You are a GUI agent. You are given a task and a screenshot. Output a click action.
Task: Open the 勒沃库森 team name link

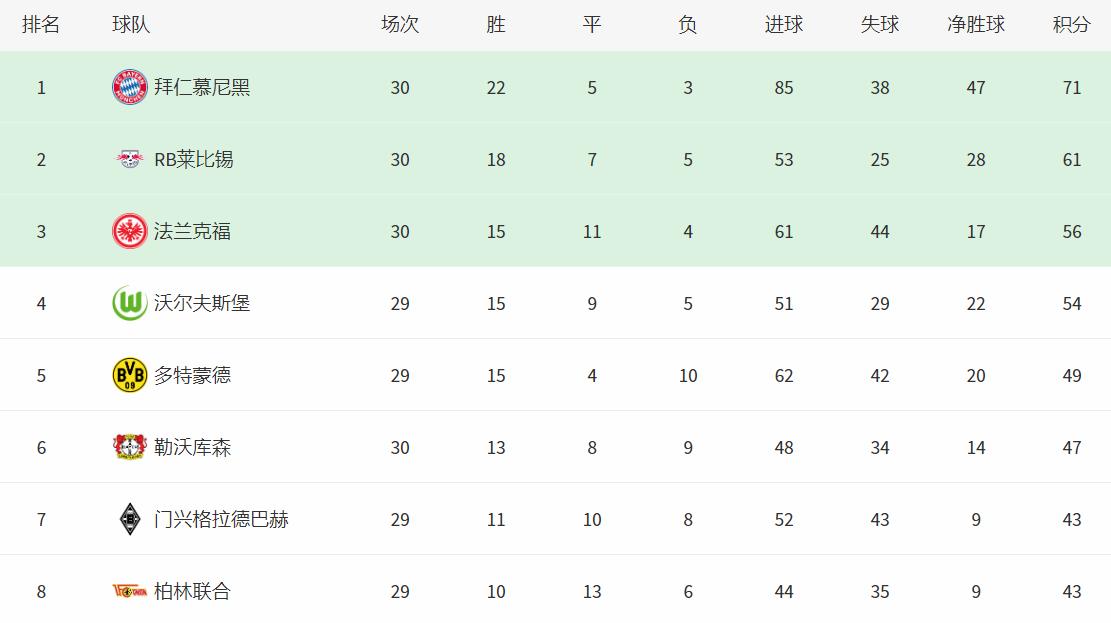click(192, 447)
